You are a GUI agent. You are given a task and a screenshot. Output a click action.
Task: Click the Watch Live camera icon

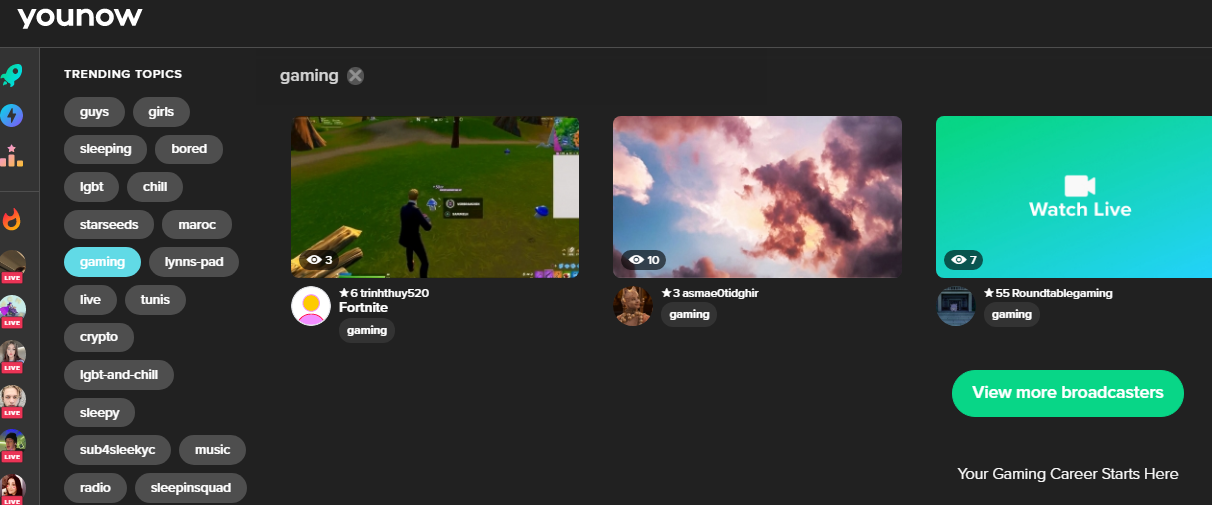(1080, 185)
